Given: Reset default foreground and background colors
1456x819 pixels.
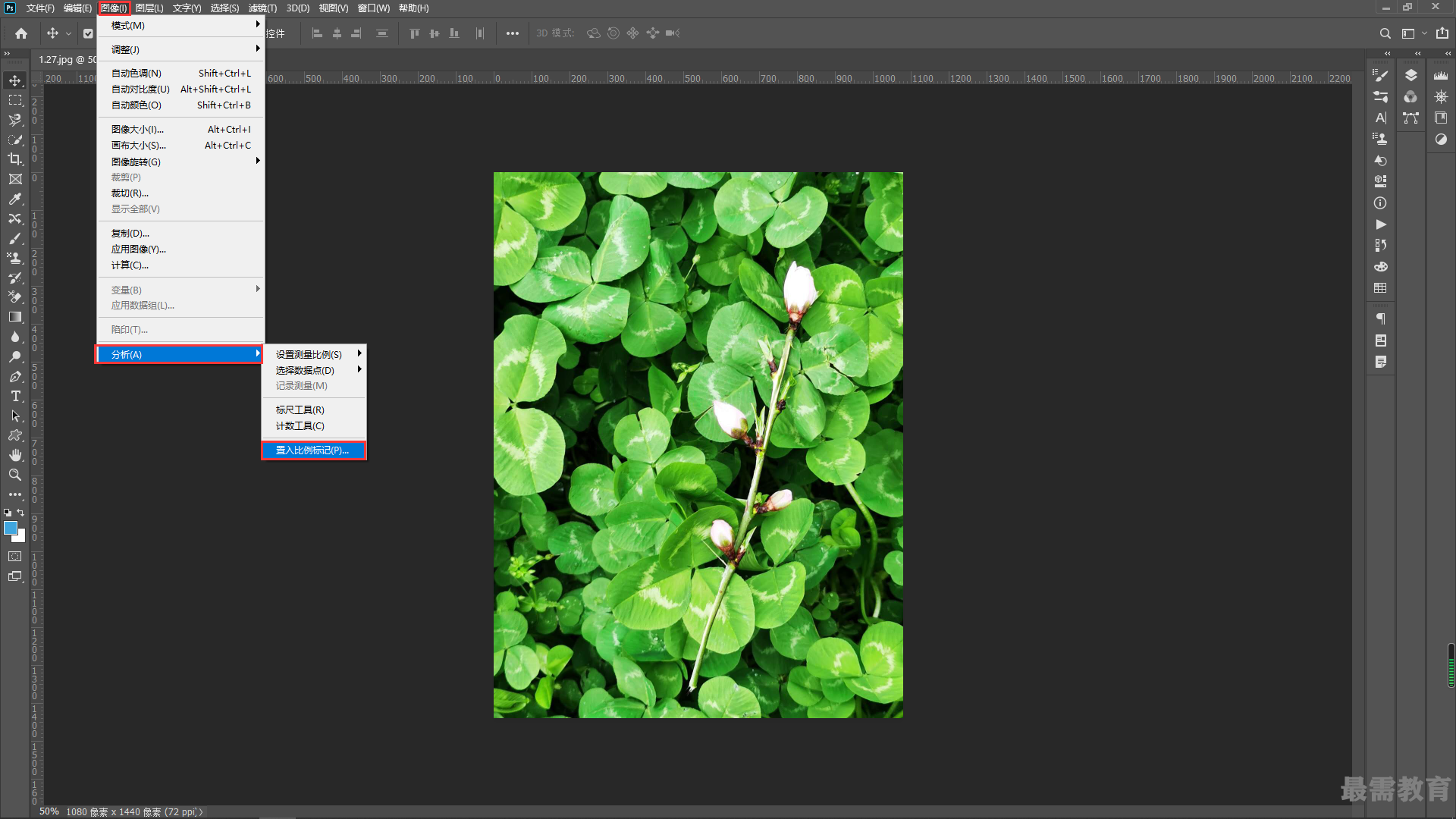Looking at the screenshot, I should click(x=8, y=513).
